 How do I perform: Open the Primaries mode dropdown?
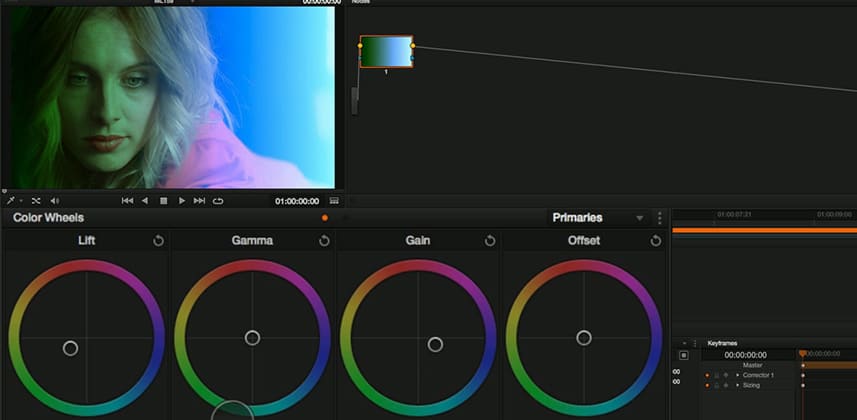pyautogui.click(x=597, y=218)
